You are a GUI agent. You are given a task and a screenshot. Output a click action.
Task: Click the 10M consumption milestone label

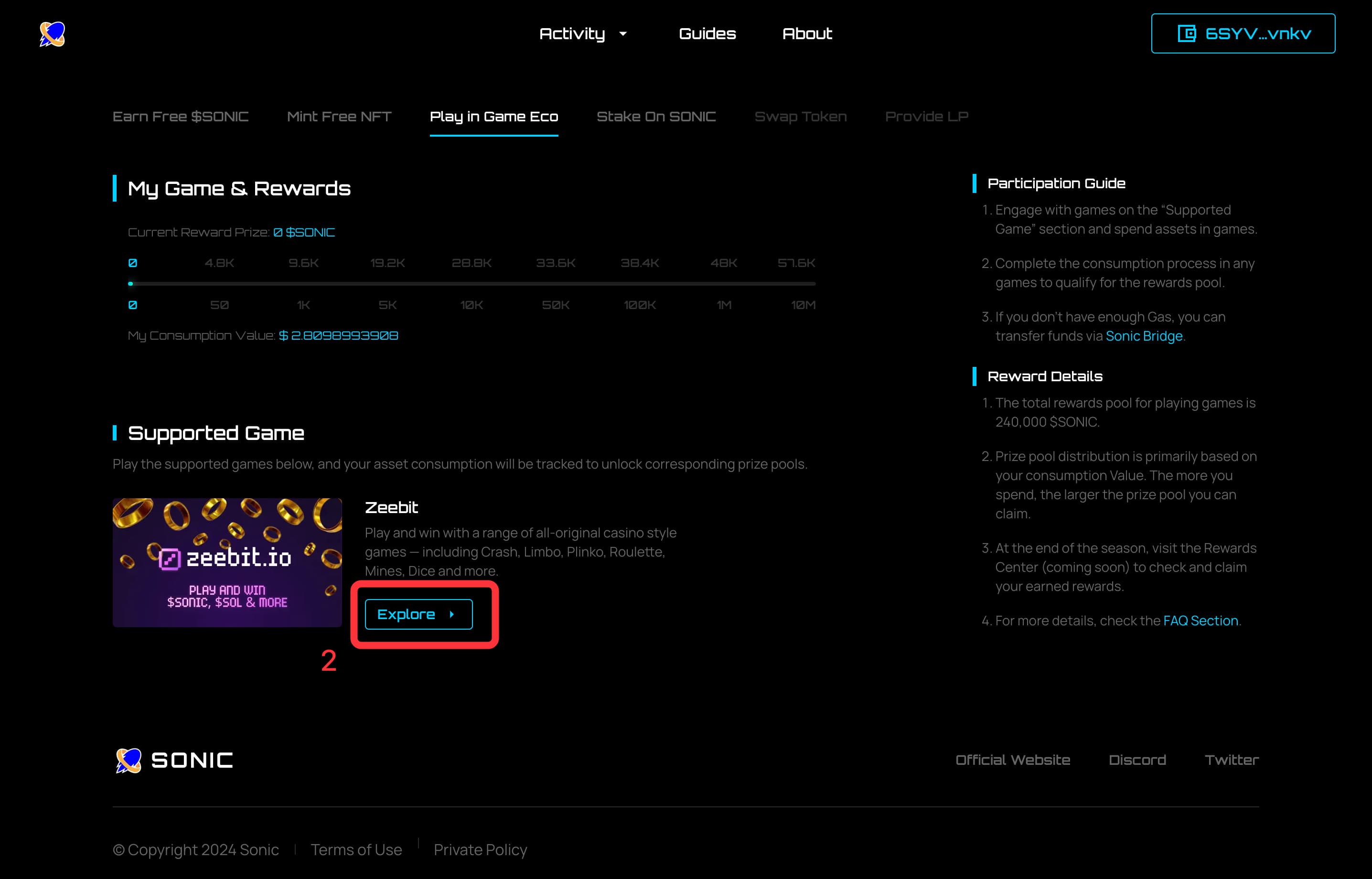click(x=803, y=305)
